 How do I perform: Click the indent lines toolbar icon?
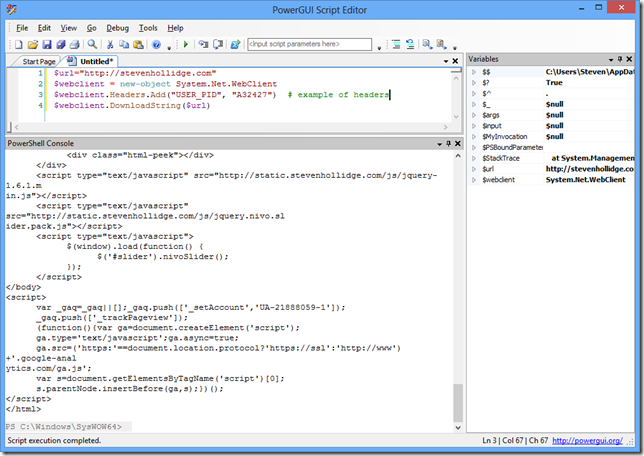pyautogui.click(x=396, y=44)
